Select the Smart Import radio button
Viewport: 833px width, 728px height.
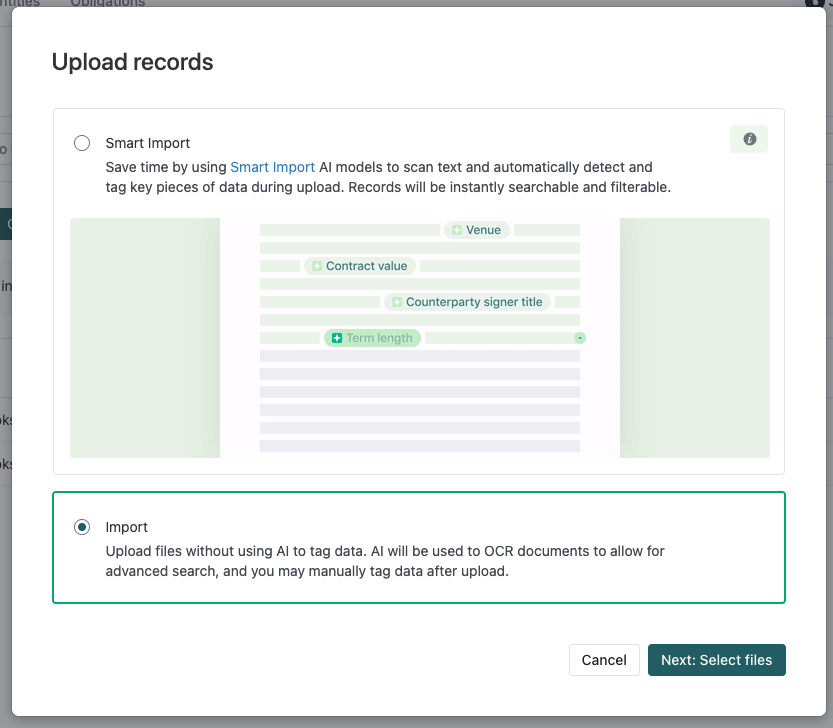[x=82, y=143]
